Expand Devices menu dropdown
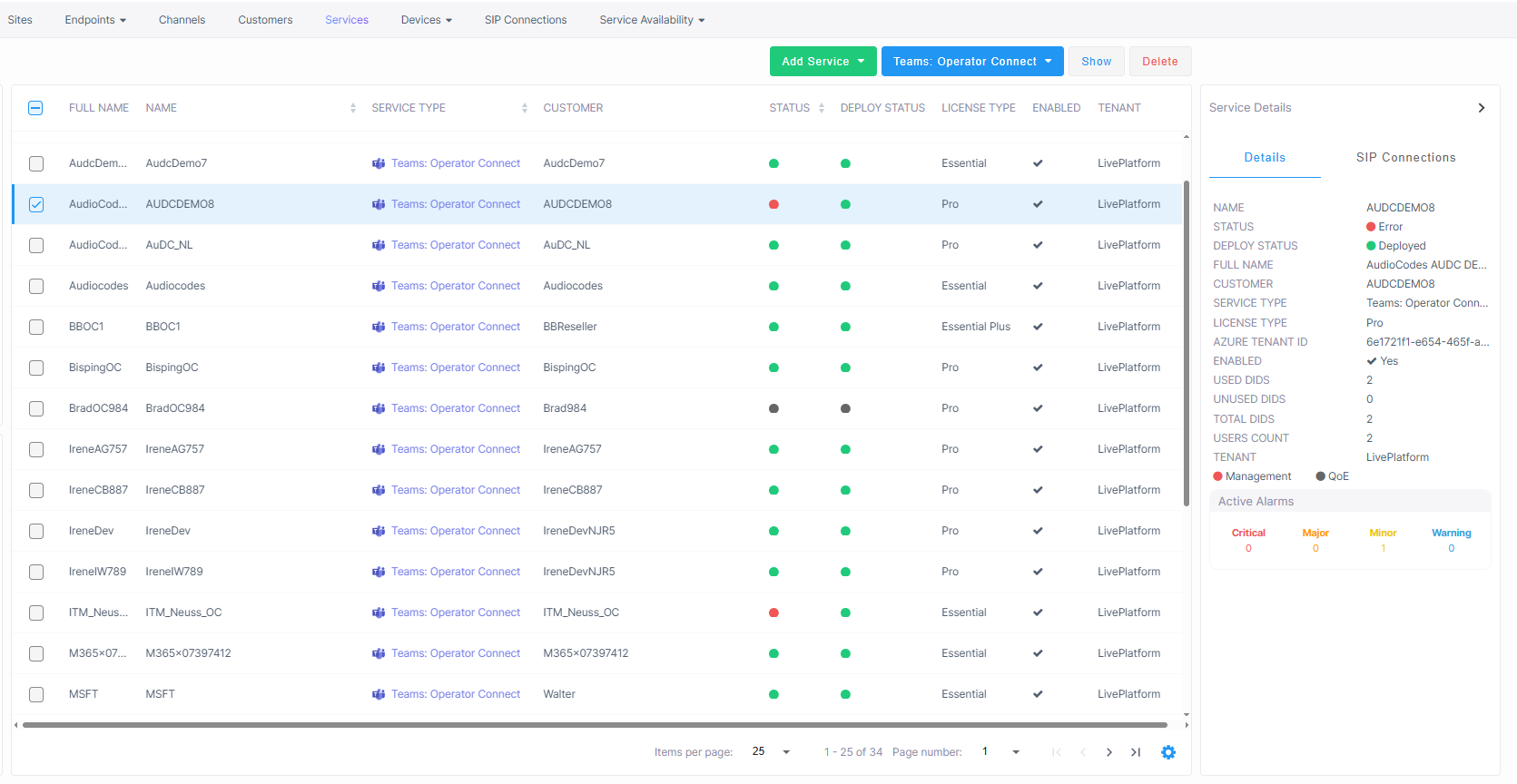Viewport: 1517px width, 784px height. [x=427, y=20]
